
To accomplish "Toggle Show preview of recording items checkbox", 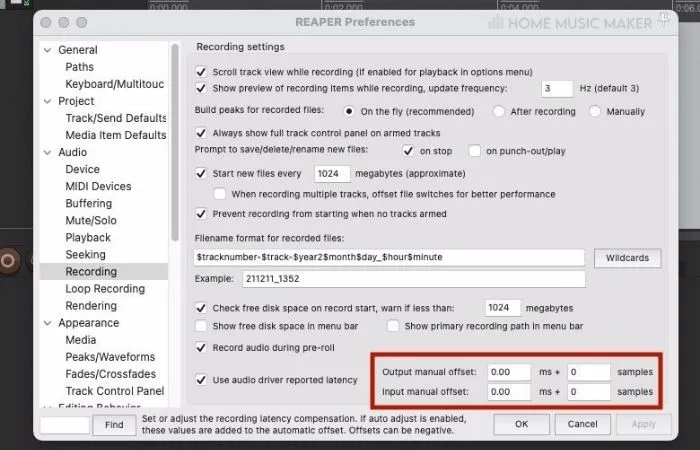I will tap(201, 88).
